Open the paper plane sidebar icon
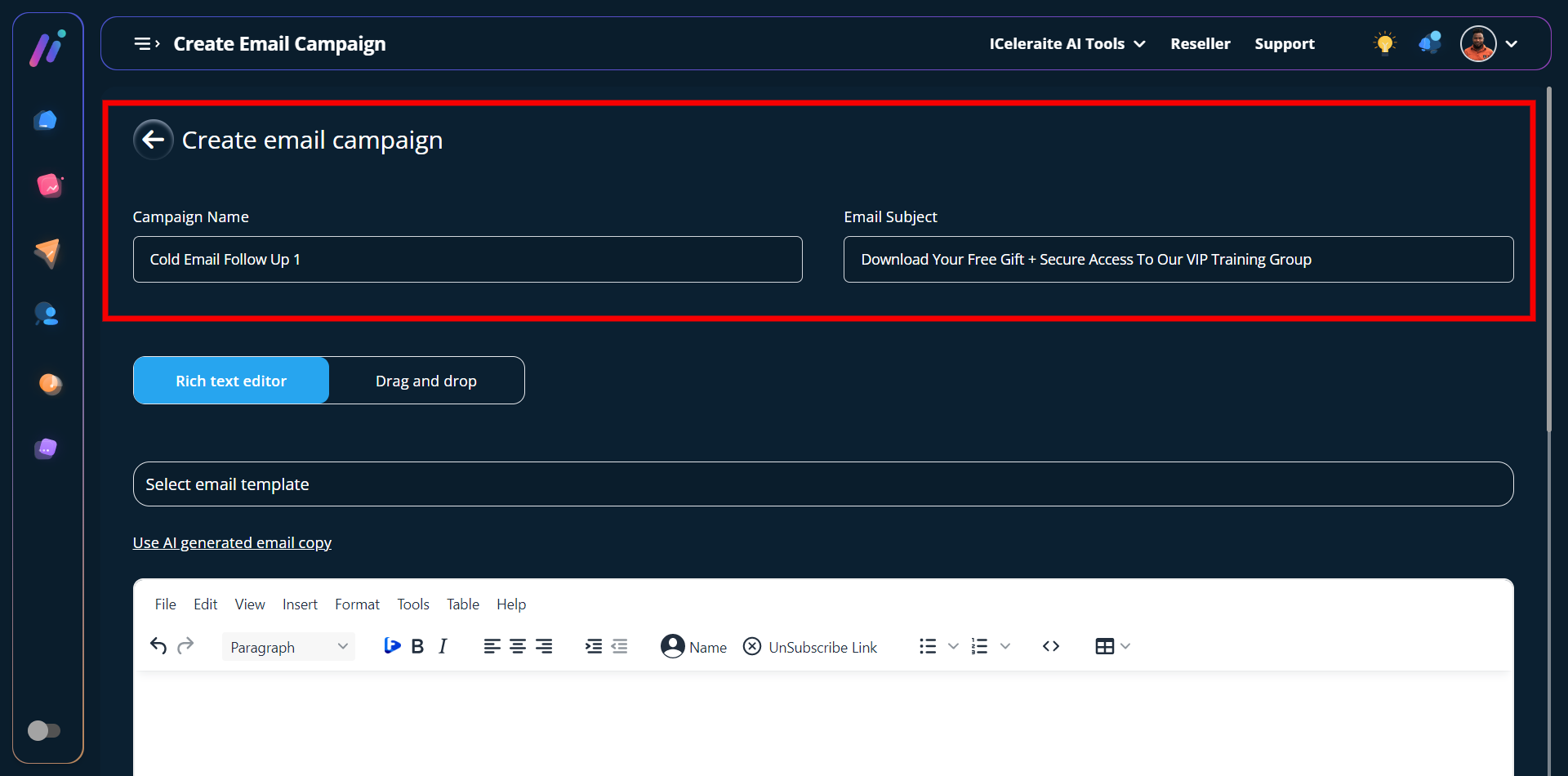Screen dimensions: 1568x776 coord(47,252)
